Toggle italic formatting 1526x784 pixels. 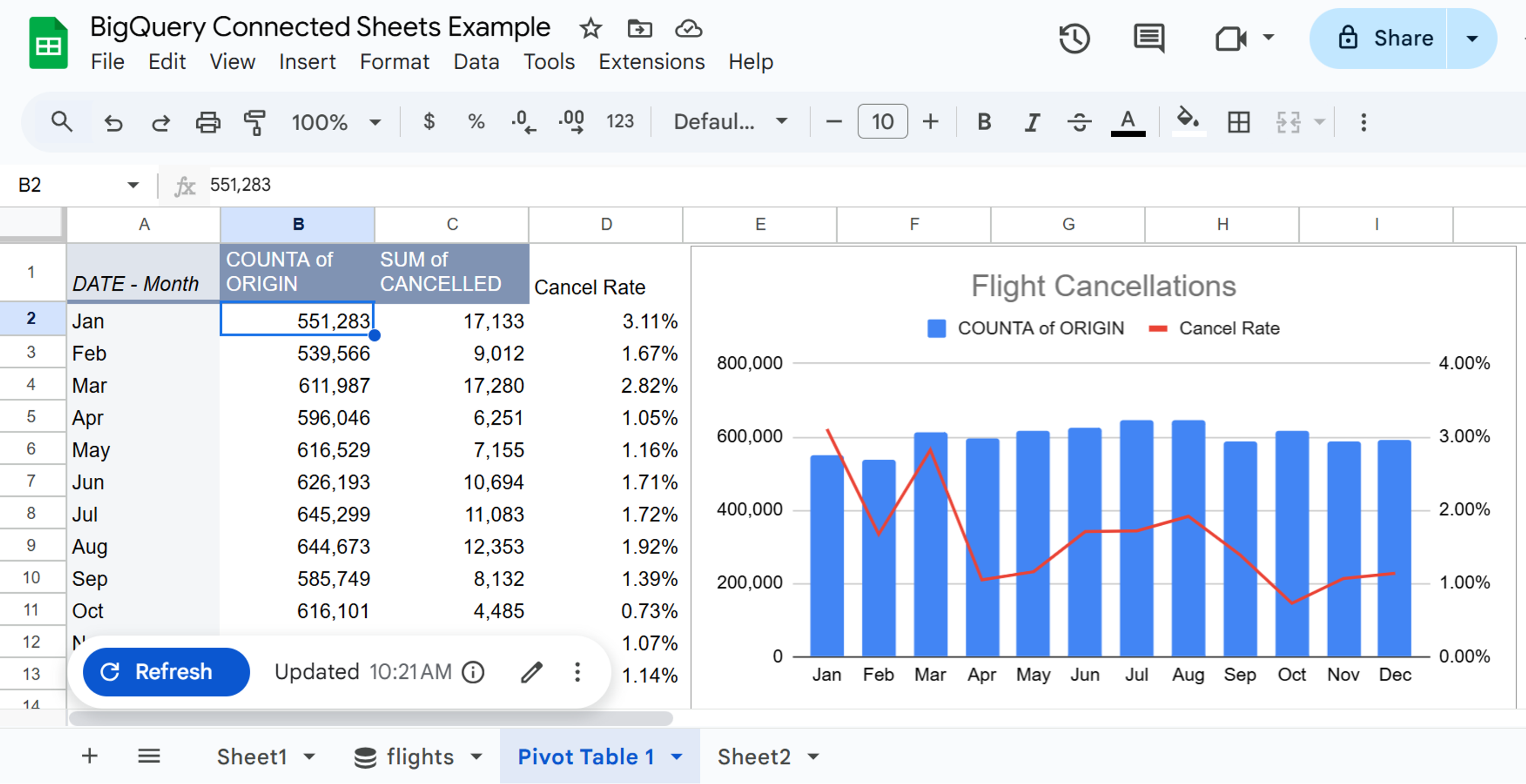tap(1032, 122)
